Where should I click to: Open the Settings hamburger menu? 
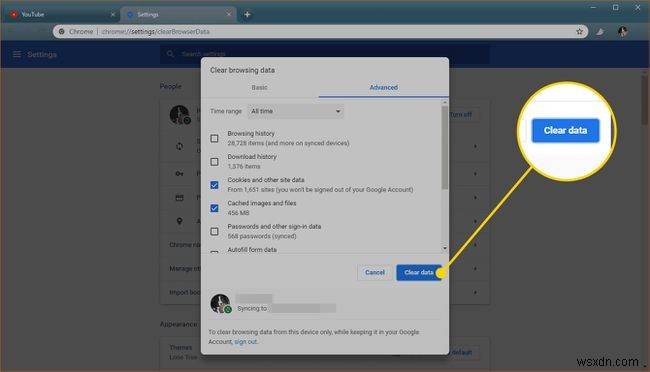[x=17, y=54]
